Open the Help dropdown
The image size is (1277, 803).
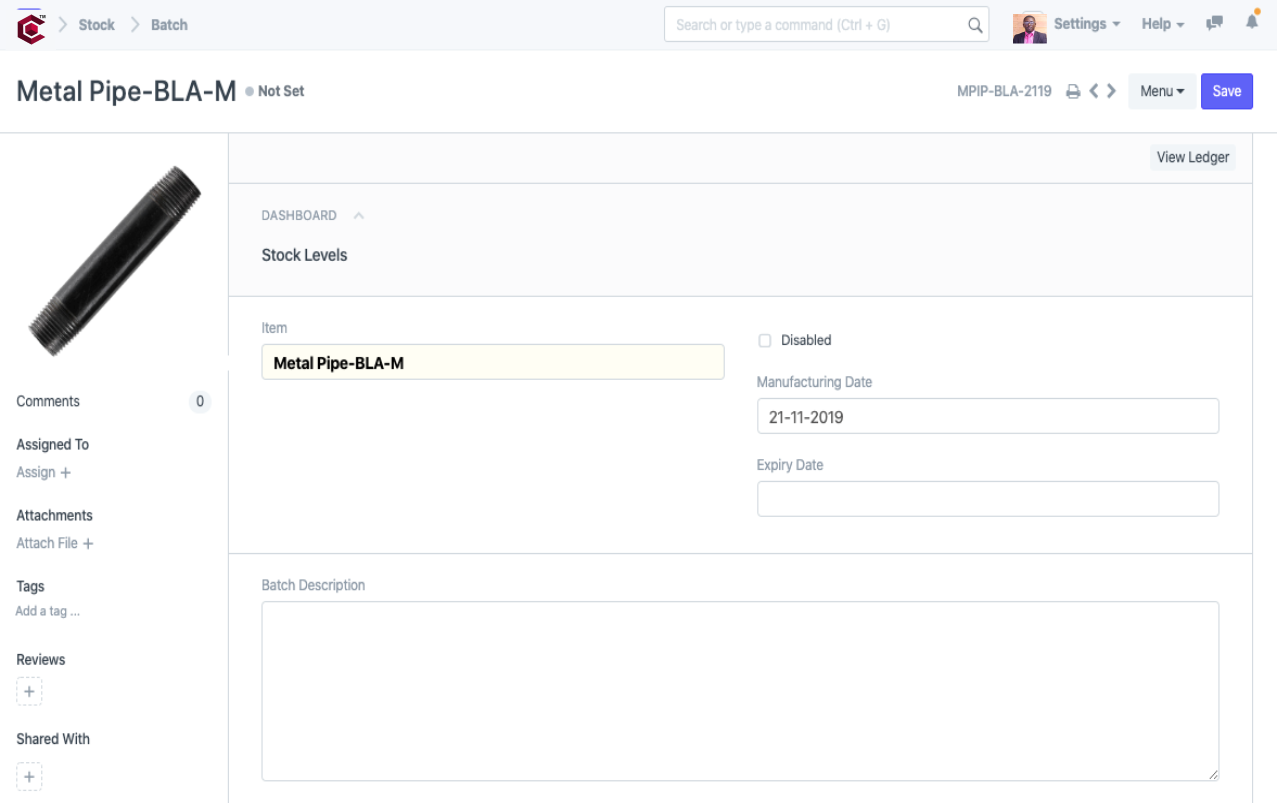(1162, 24)
